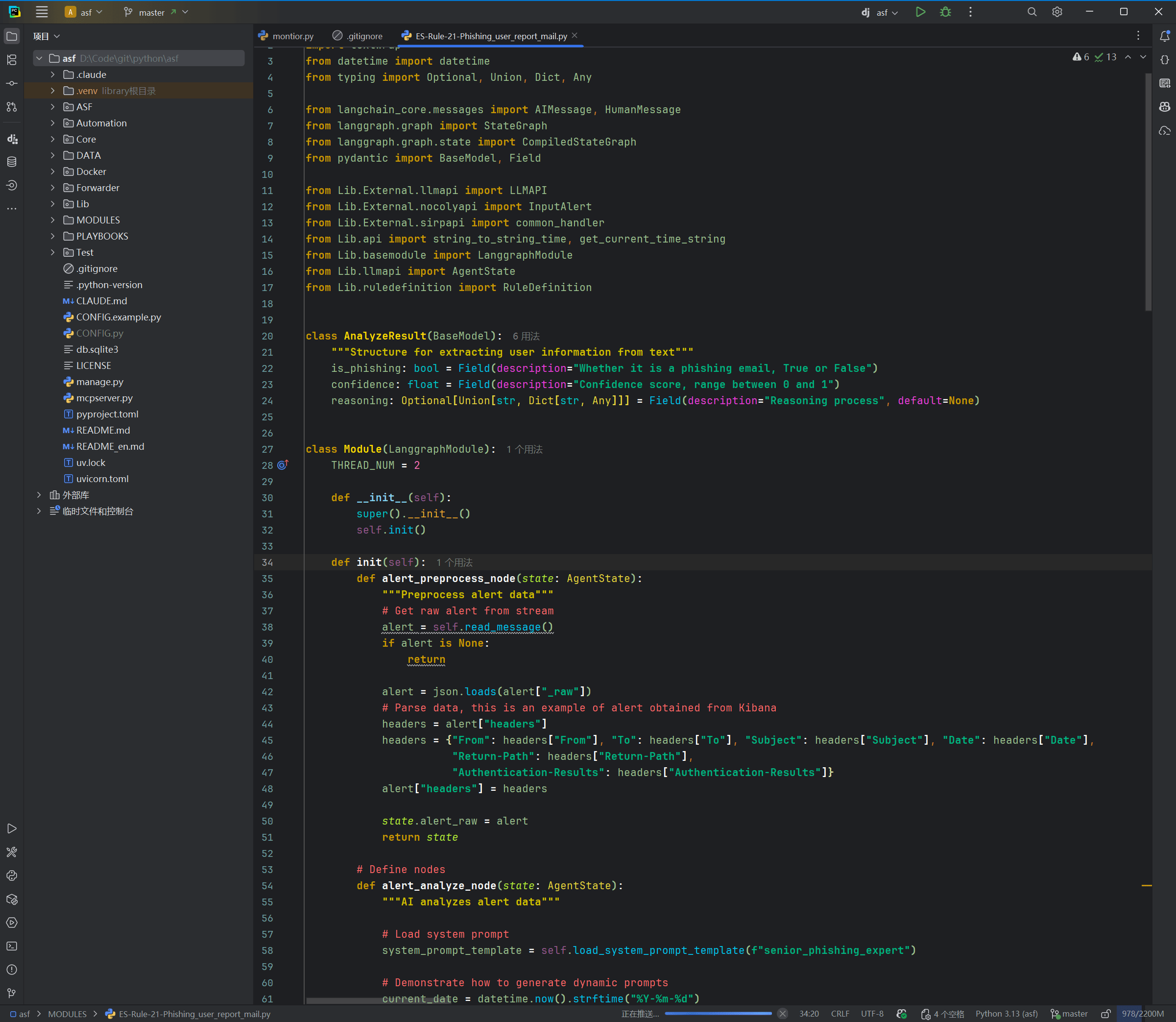This screenshot has width=1176, height=1022.
Task: Expand the Core folder in project tree
Action: [53, 139]
